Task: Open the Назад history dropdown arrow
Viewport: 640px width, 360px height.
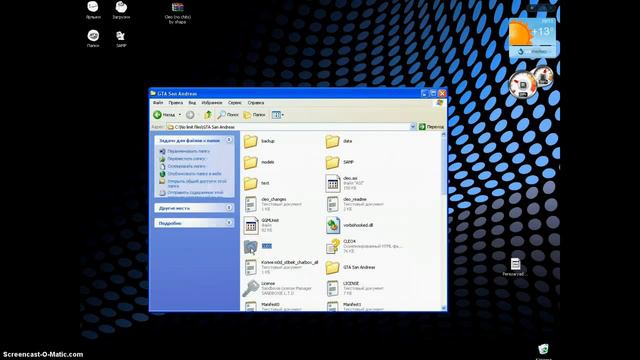Action: tap(180, 115)
